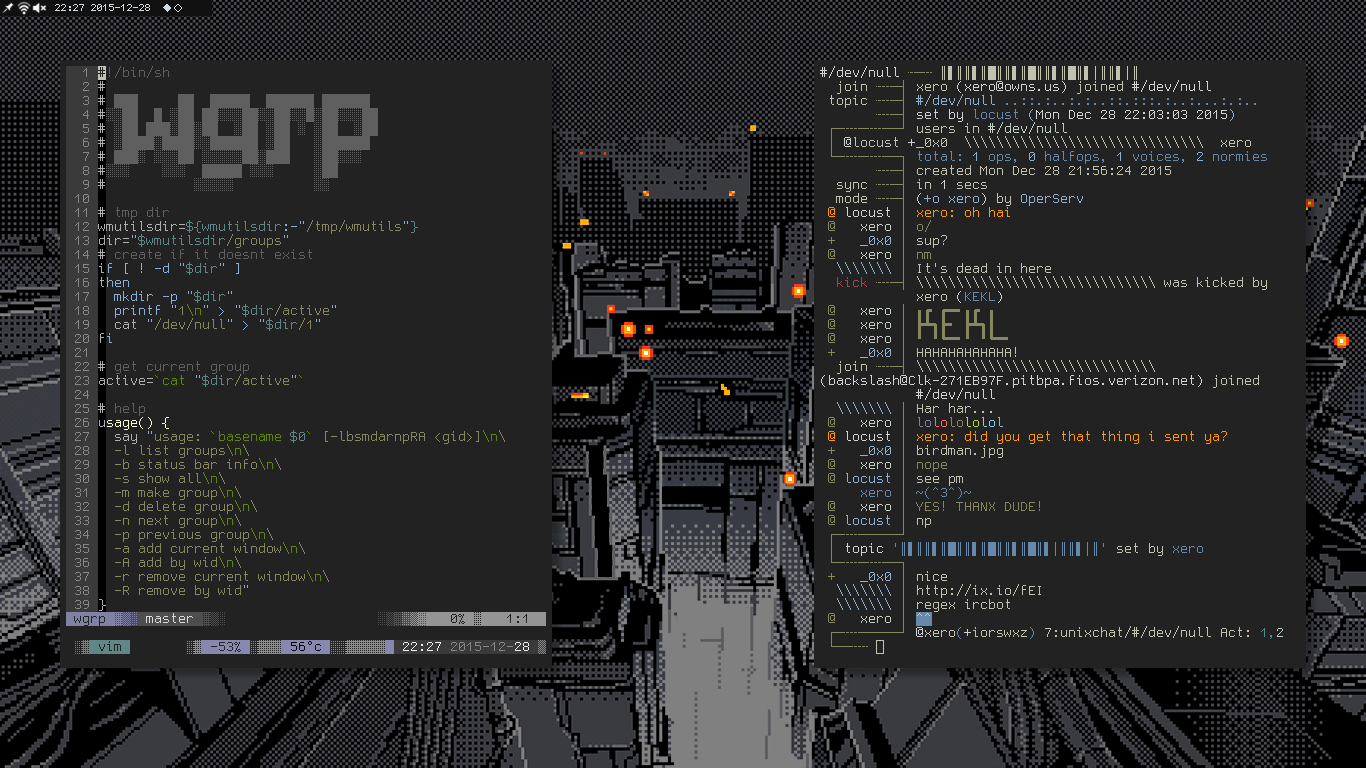The width and height of the screenshot is (1366, 768).
Task: Click the IRC message input cursor
Action: point(880,647)
